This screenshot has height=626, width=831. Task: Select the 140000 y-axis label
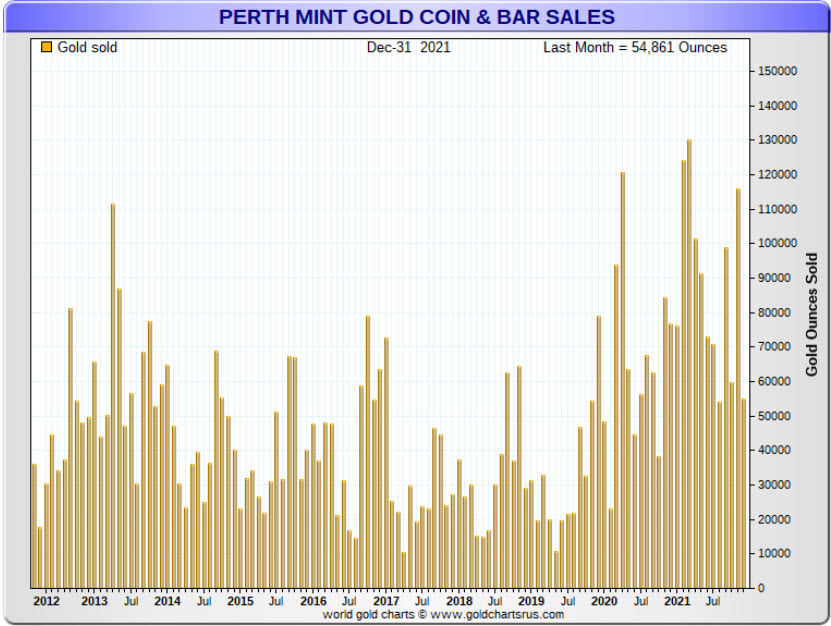(777, 105)
